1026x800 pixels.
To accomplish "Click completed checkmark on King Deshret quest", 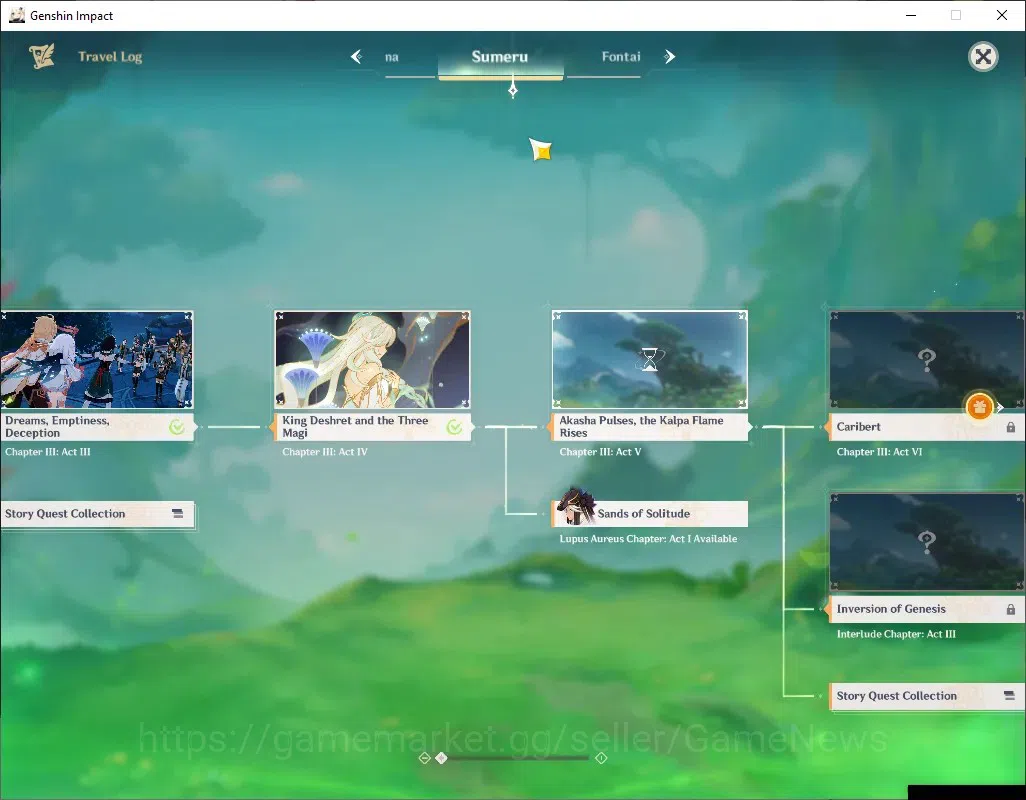I will [454, 427].
